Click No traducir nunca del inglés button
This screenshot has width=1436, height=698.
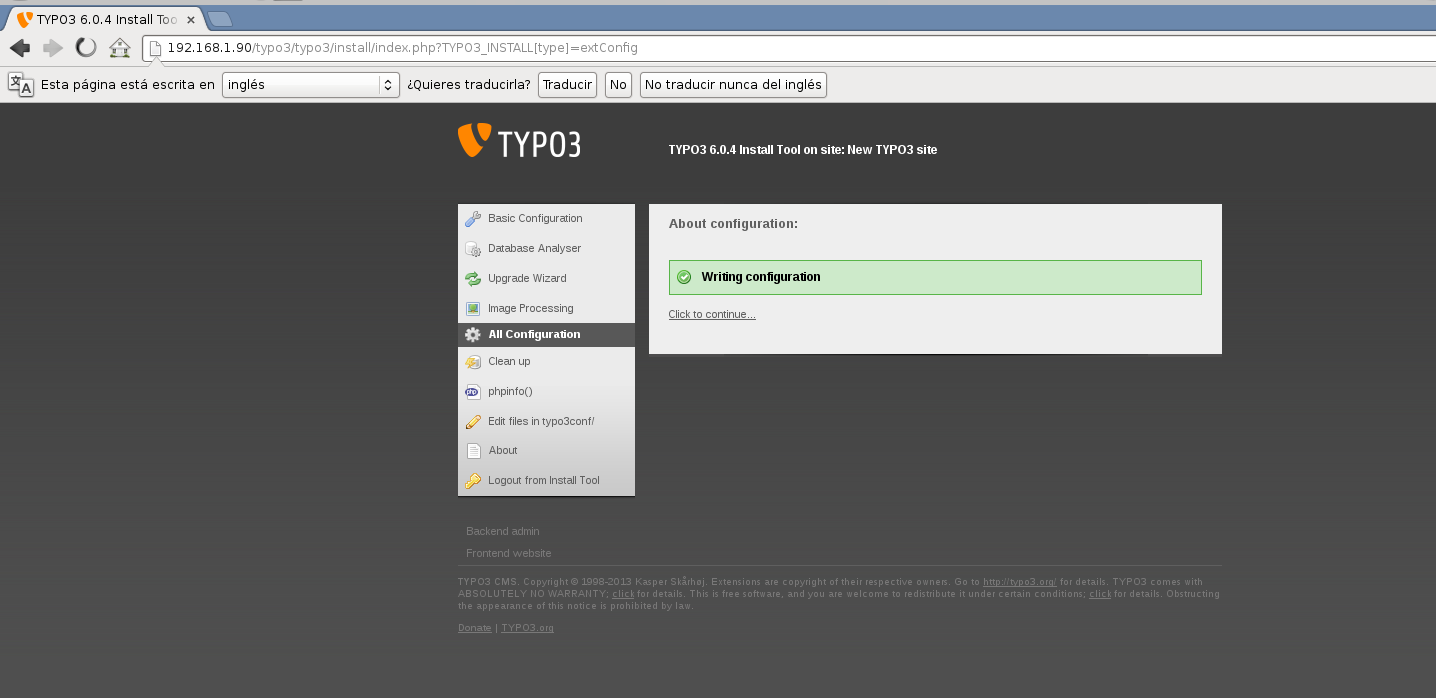click(733, 85)
